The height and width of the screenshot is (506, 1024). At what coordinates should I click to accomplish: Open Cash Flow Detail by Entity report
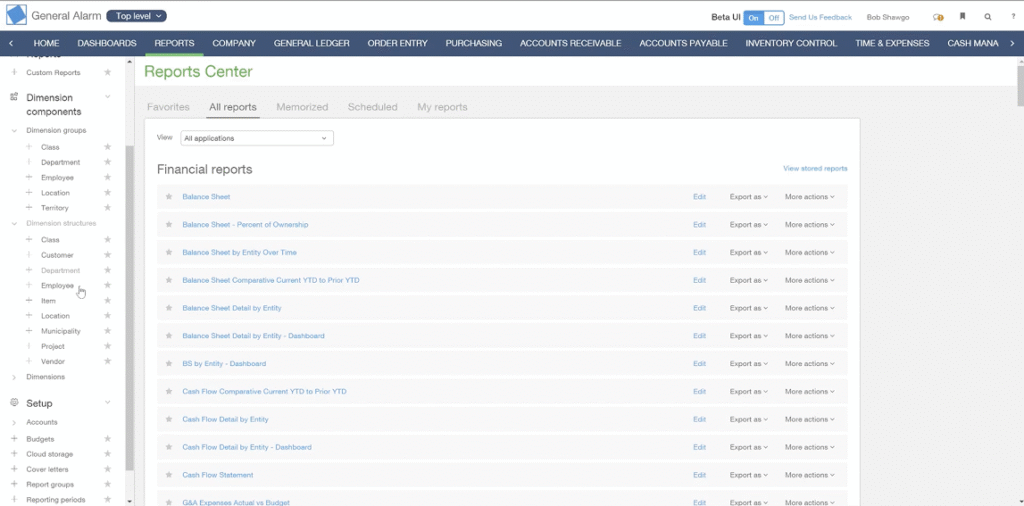[x=225, y=419]
